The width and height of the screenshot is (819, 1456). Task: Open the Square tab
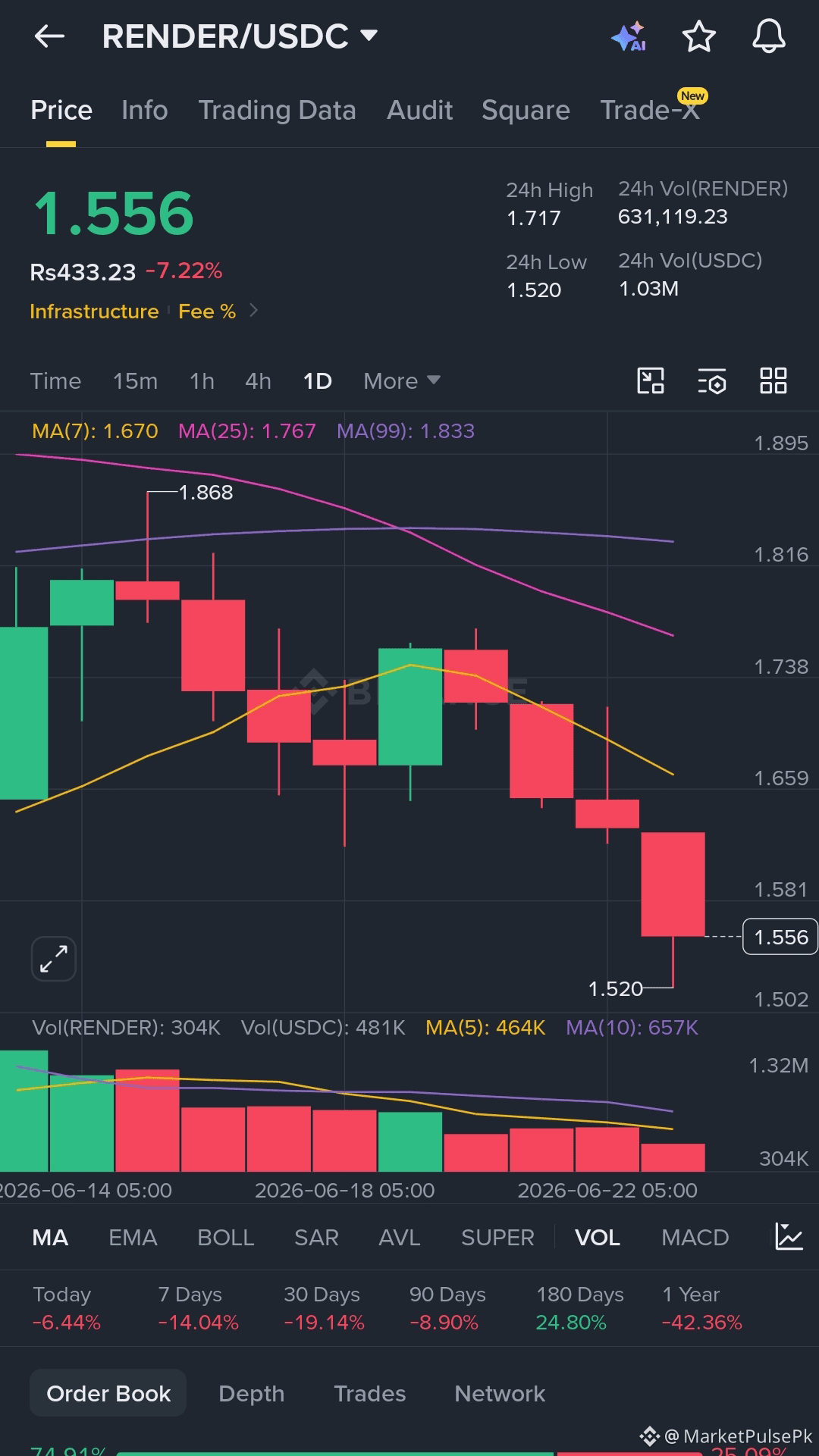[x=526, y=111]
